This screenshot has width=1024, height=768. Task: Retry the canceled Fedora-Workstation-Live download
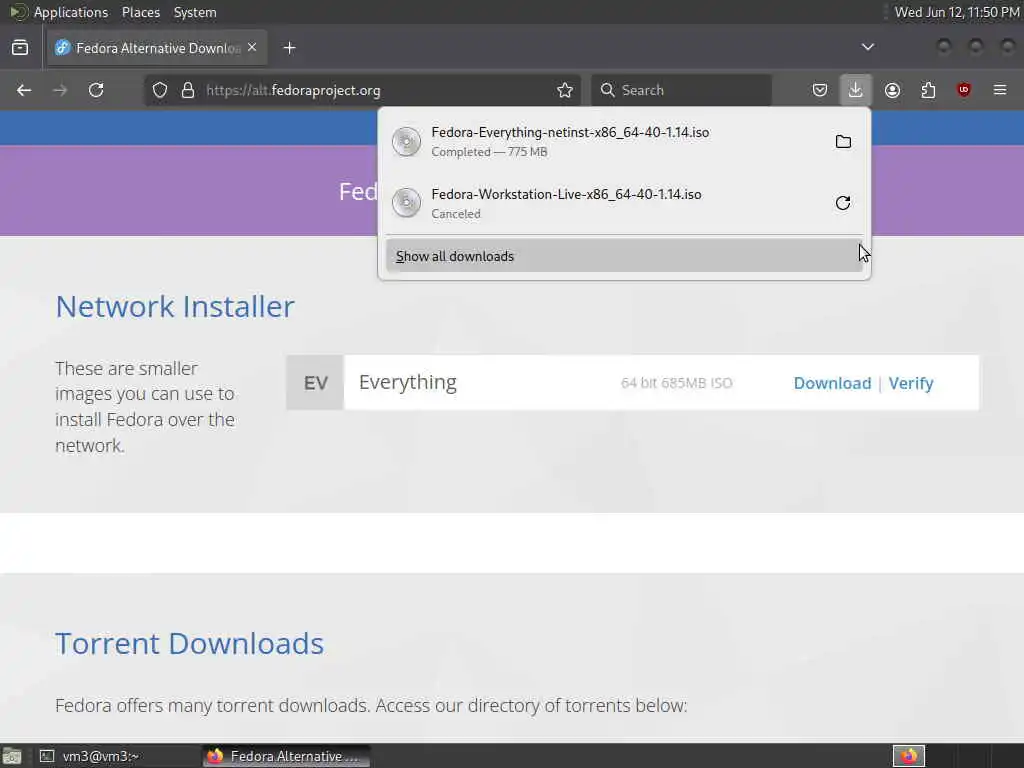coord(843,203)
